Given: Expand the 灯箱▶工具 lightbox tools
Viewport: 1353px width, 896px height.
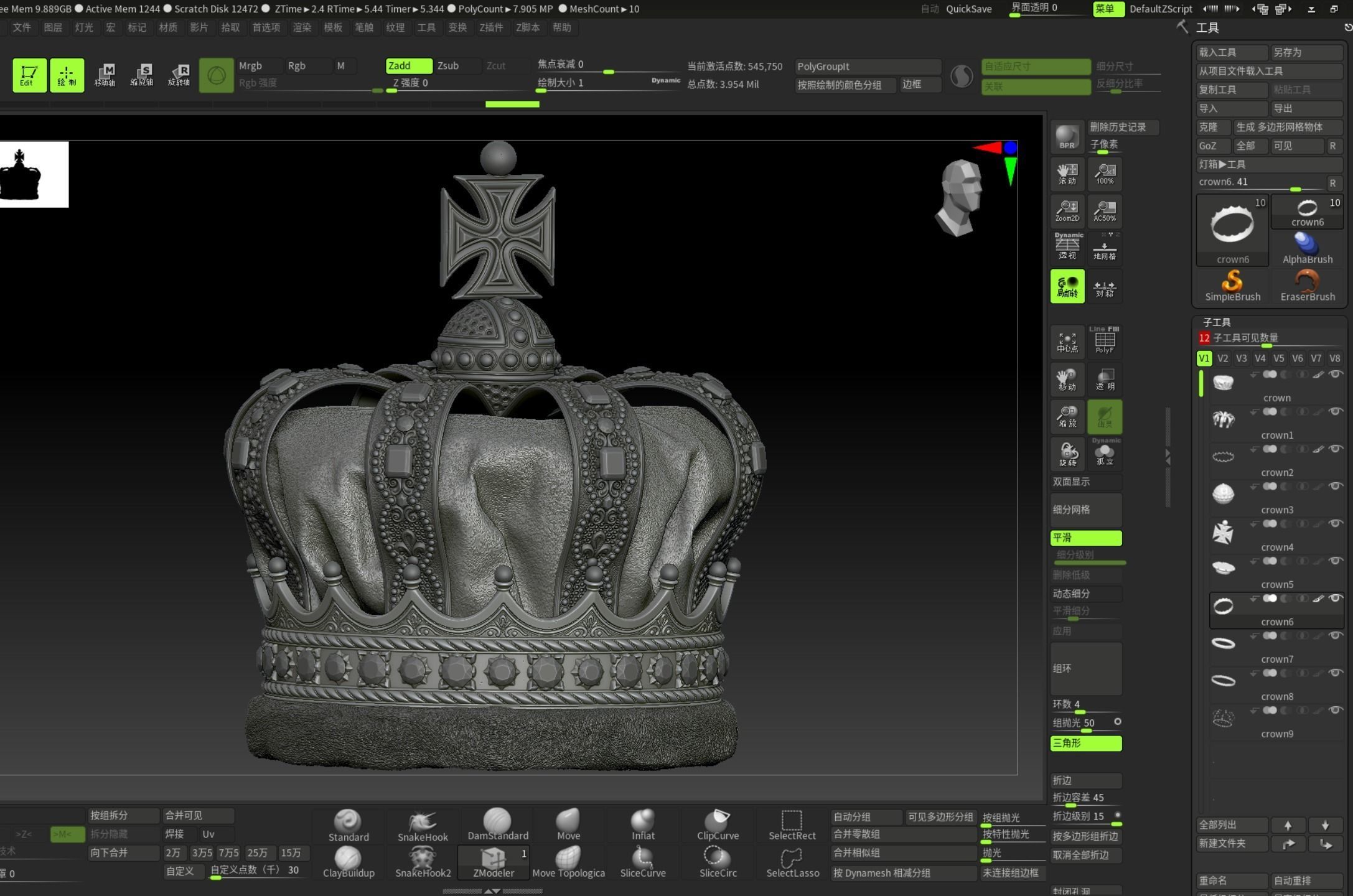Looking at the screenshot, I should pyautogui.click(x=1268, y=164).
